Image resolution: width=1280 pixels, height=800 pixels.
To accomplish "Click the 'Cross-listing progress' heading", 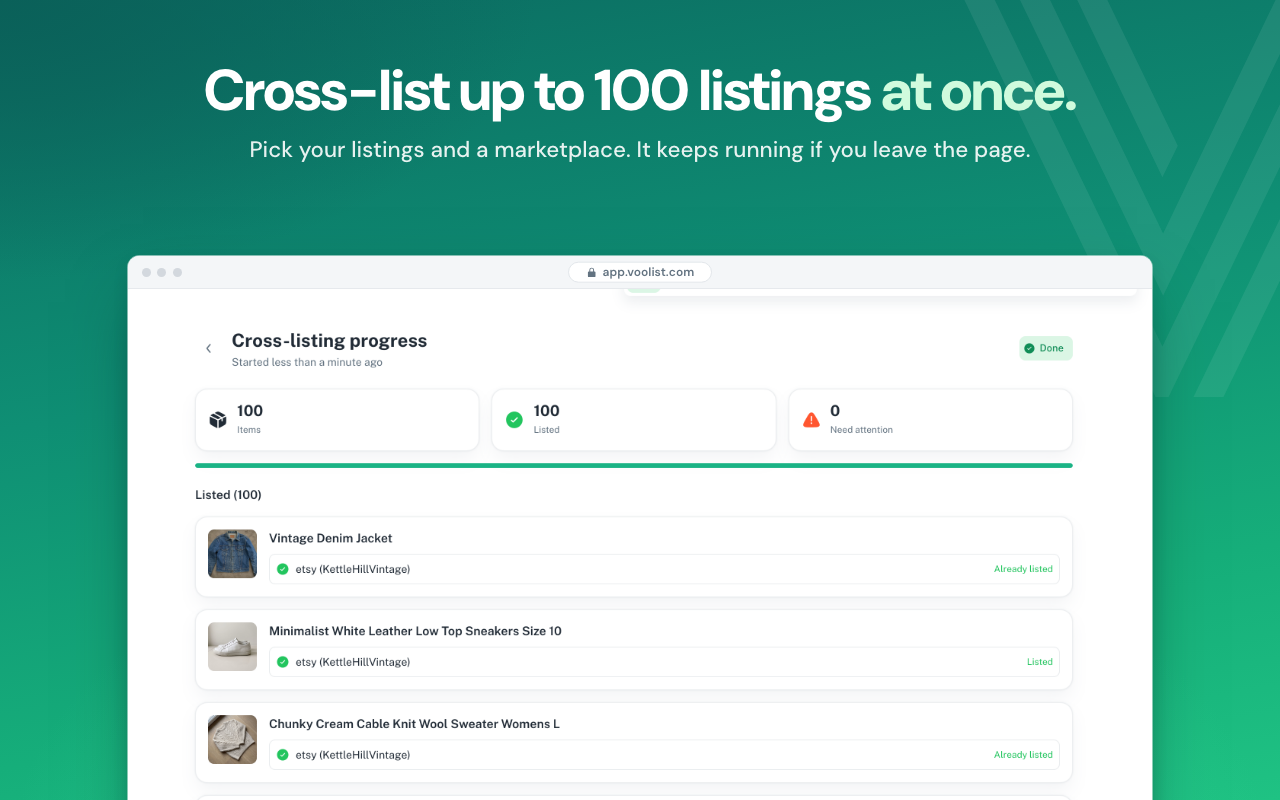I will (329, 341).
